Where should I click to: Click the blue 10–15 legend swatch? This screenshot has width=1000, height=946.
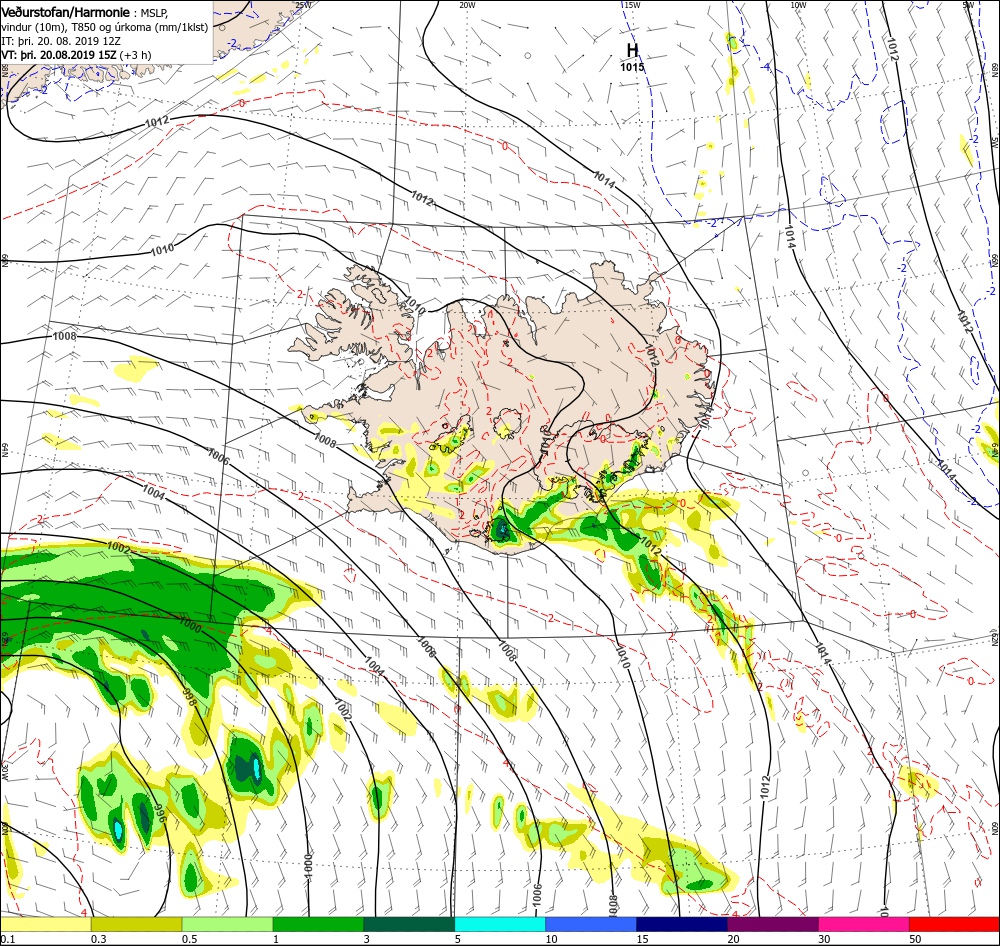(591, 925)
